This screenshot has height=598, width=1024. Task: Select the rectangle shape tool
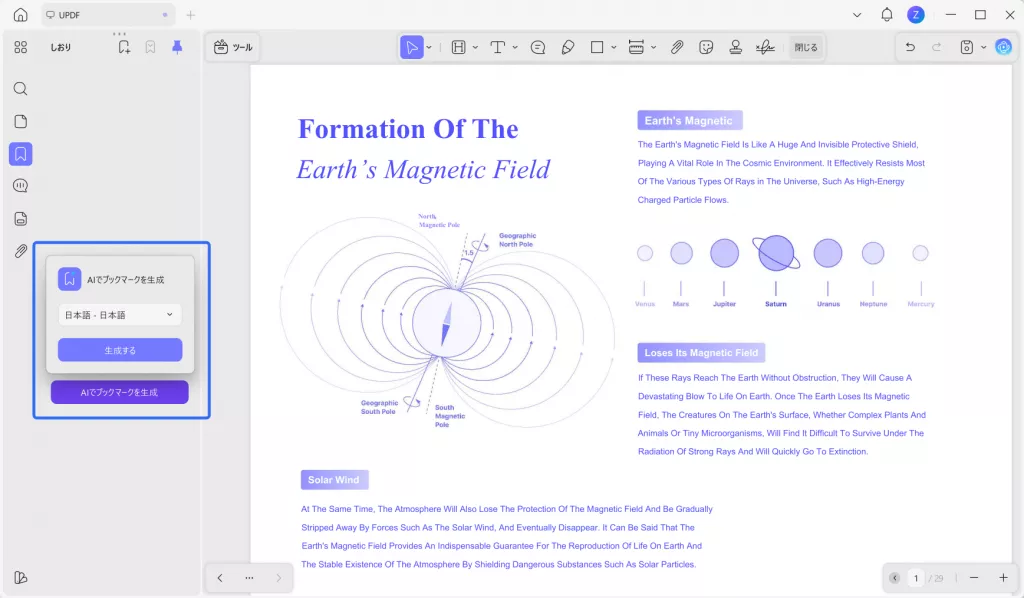(597, 47)
